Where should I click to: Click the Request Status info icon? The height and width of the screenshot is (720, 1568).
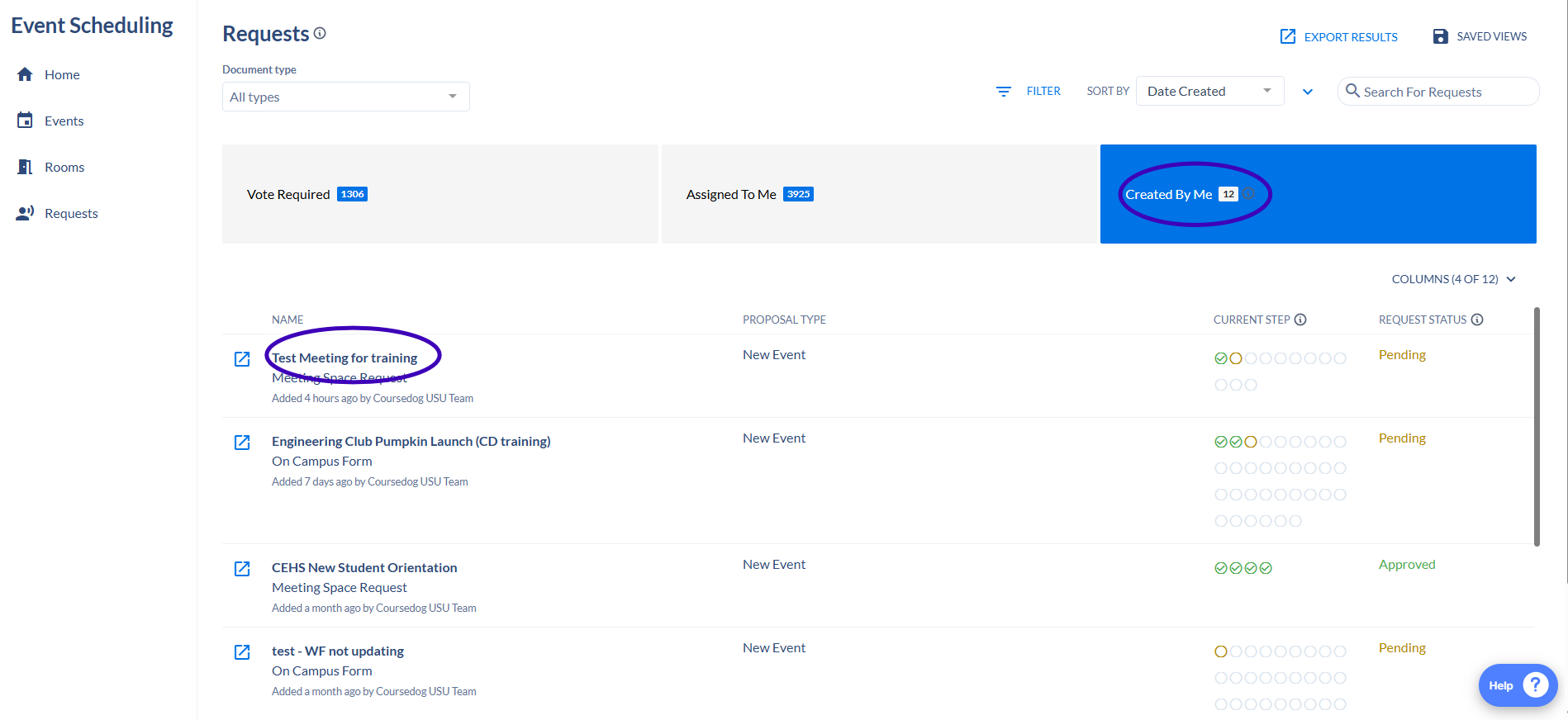click(1477, 320)
